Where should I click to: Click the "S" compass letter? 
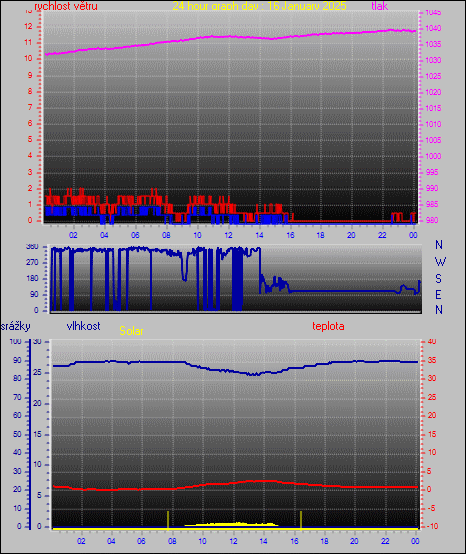[x=438, y=279]
